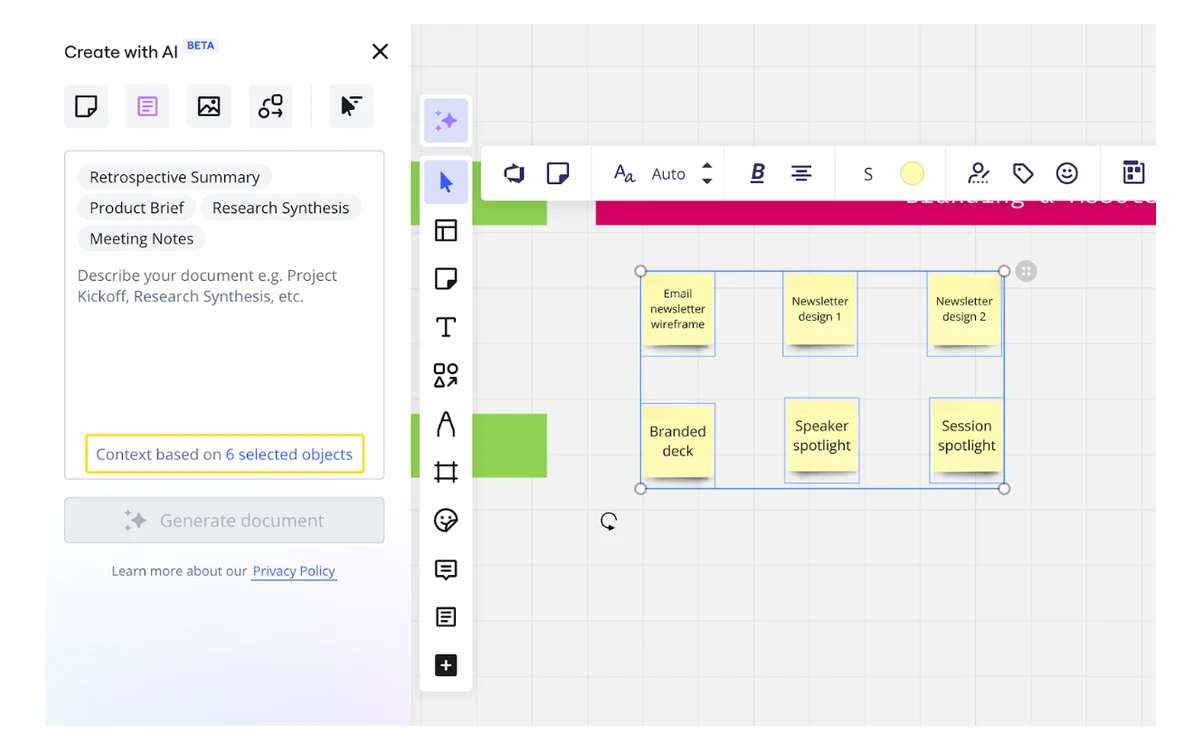Open the document notes tool in the vertical toolbar

click(446, 617)
